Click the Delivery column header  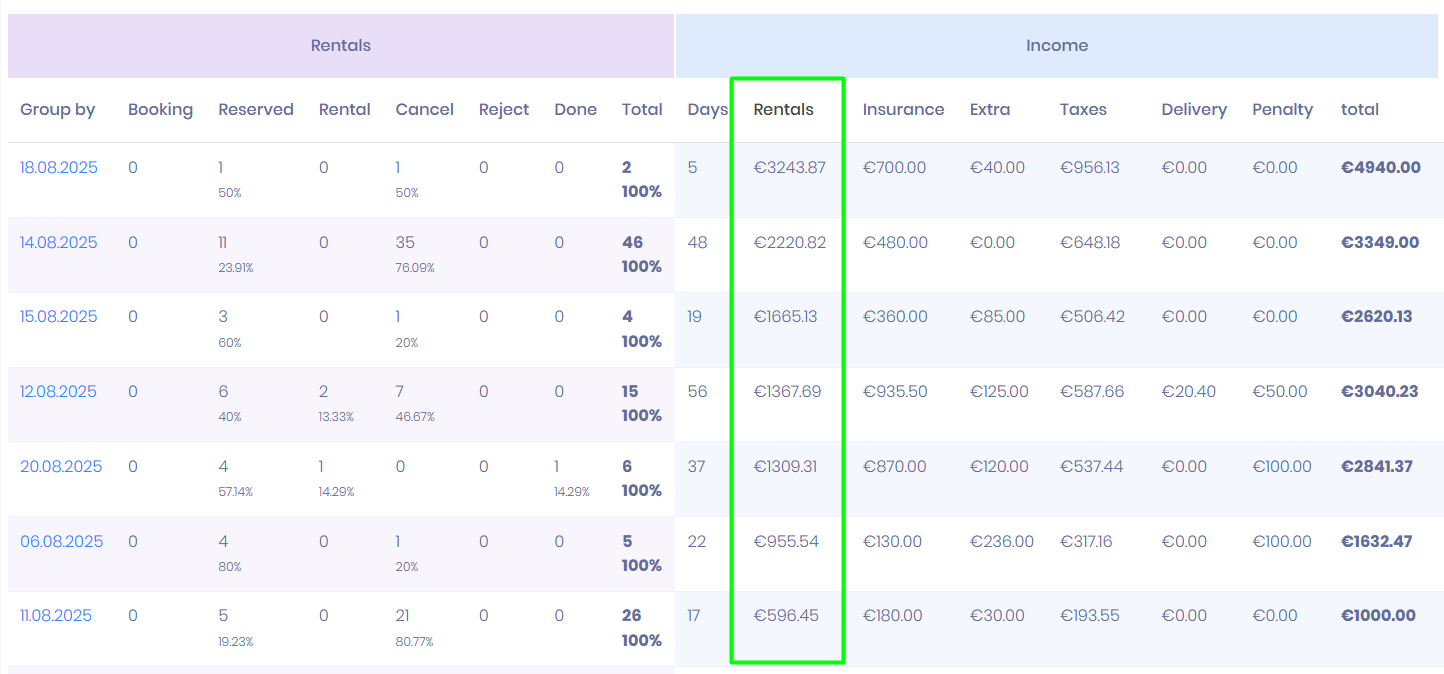[x=1194, y=110]
